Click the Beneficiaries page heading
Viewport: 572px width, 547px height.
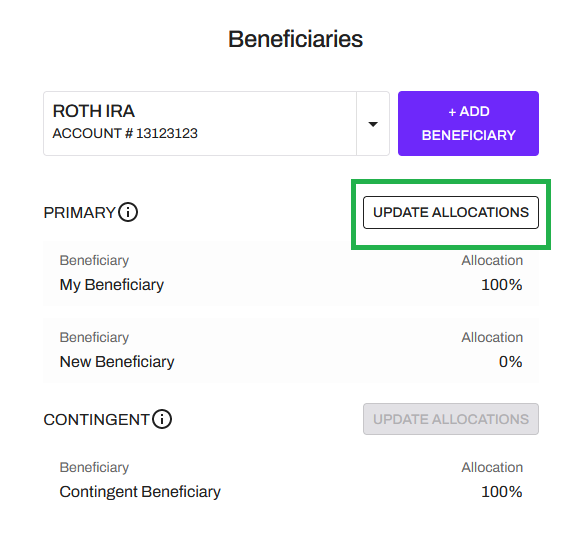pyautogui.click(x=295, y=39)
